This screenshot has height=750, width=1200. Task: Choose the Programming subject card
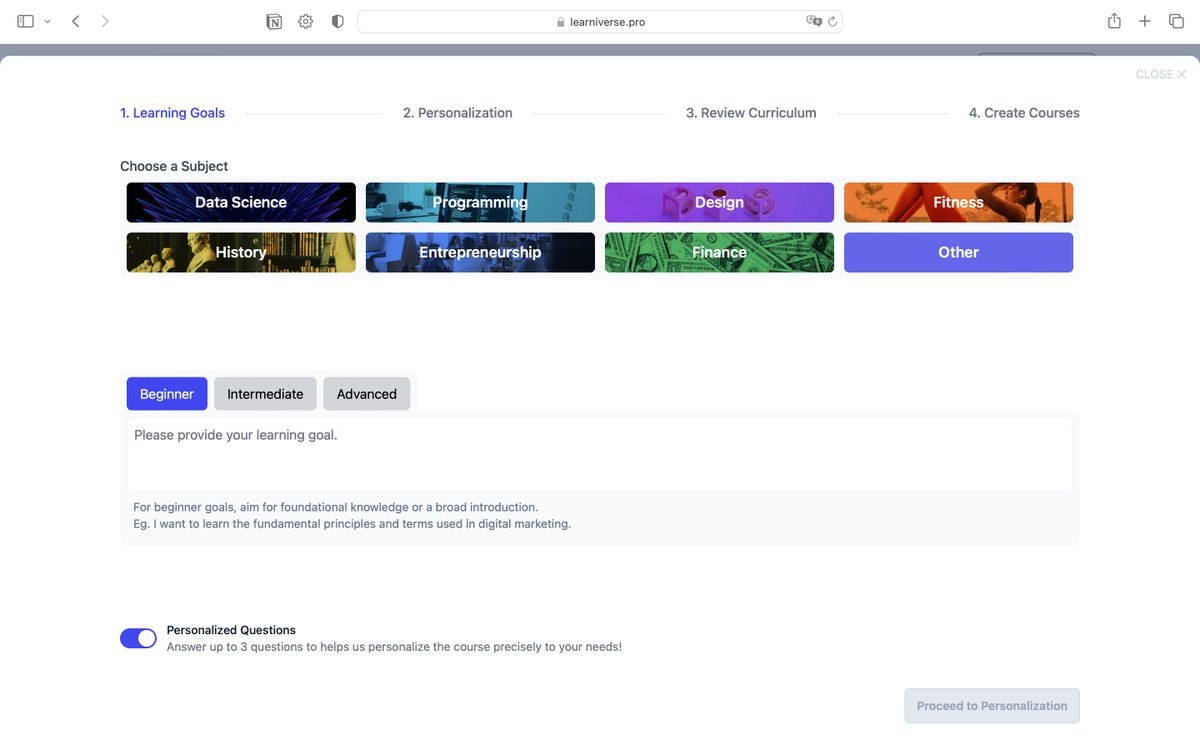[480, 202]
